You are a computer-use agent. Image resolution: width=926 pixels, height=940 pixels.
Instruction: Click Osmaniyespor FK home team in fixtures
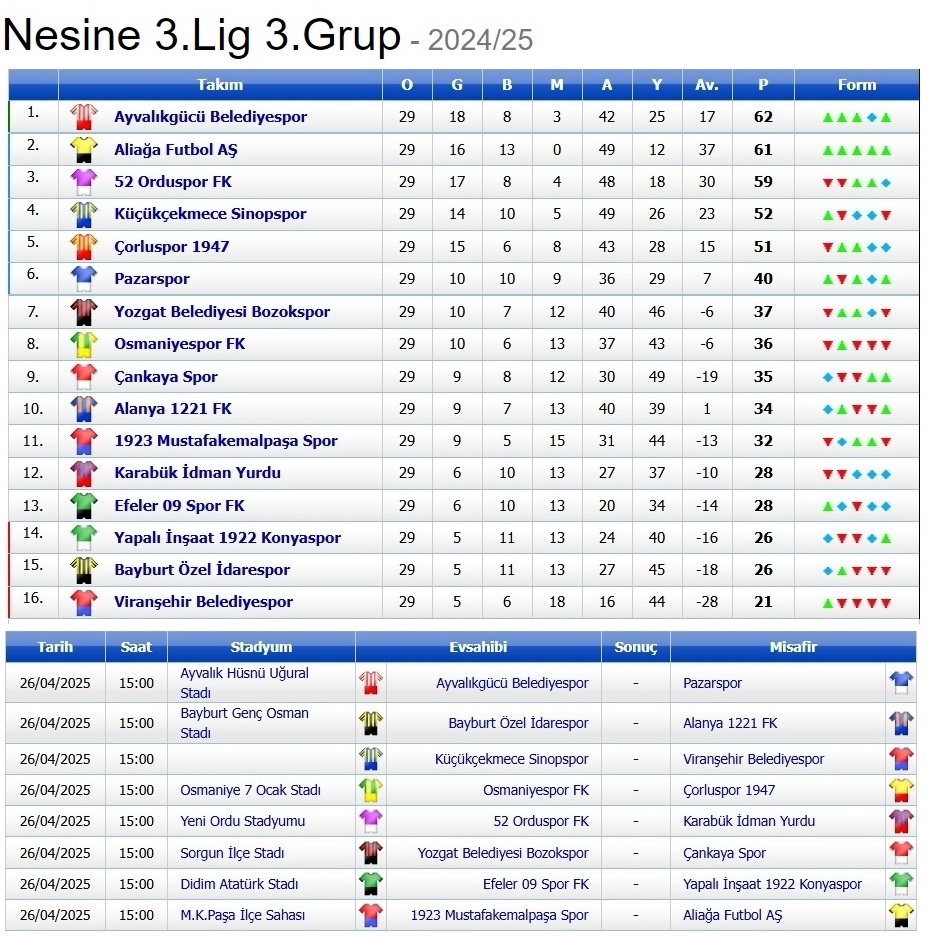coord(535,790)
